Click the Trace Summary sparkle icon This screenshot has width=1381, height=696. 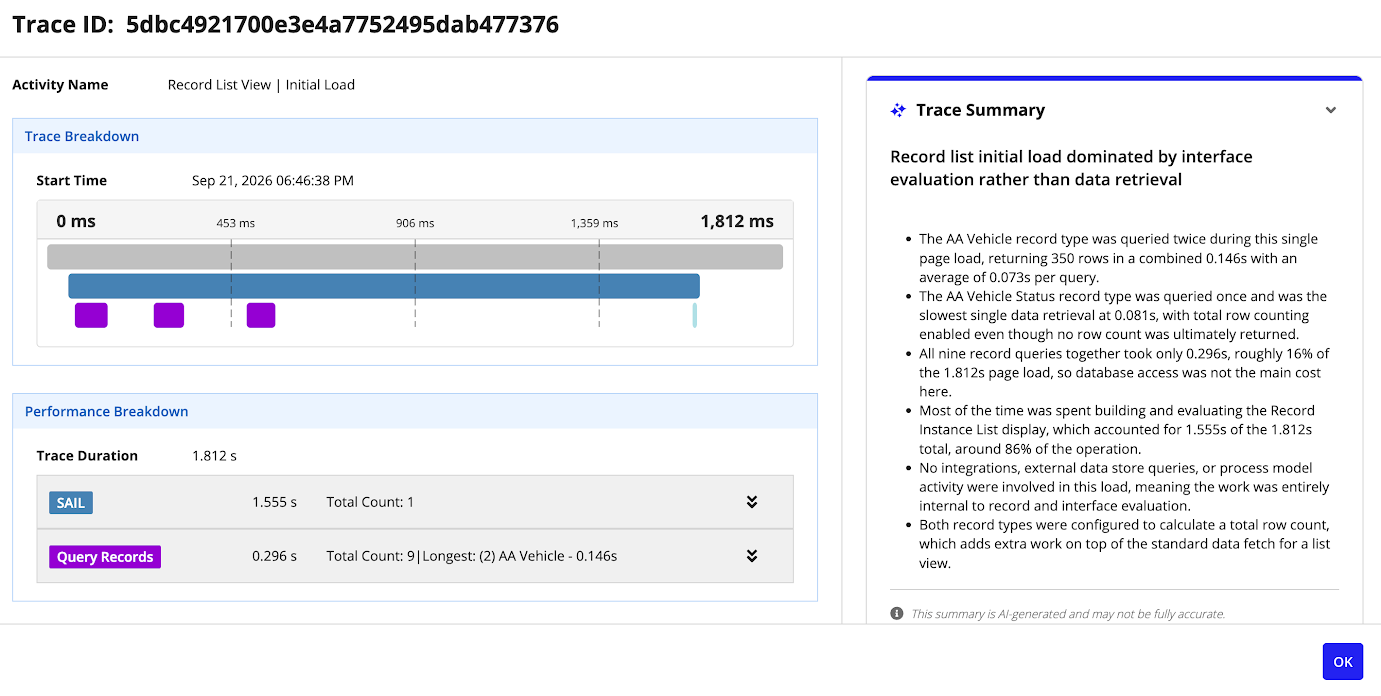(x=898, y=110)
